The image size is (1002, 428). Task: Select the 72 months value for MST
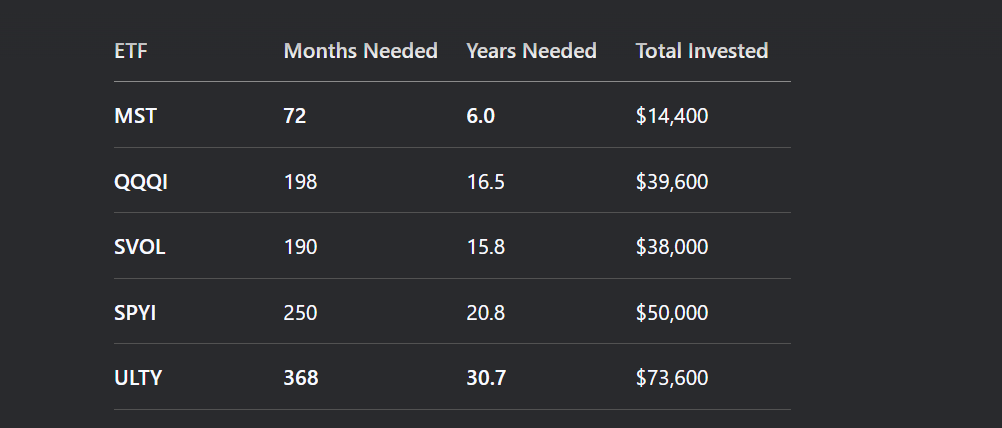click(295, 116)
